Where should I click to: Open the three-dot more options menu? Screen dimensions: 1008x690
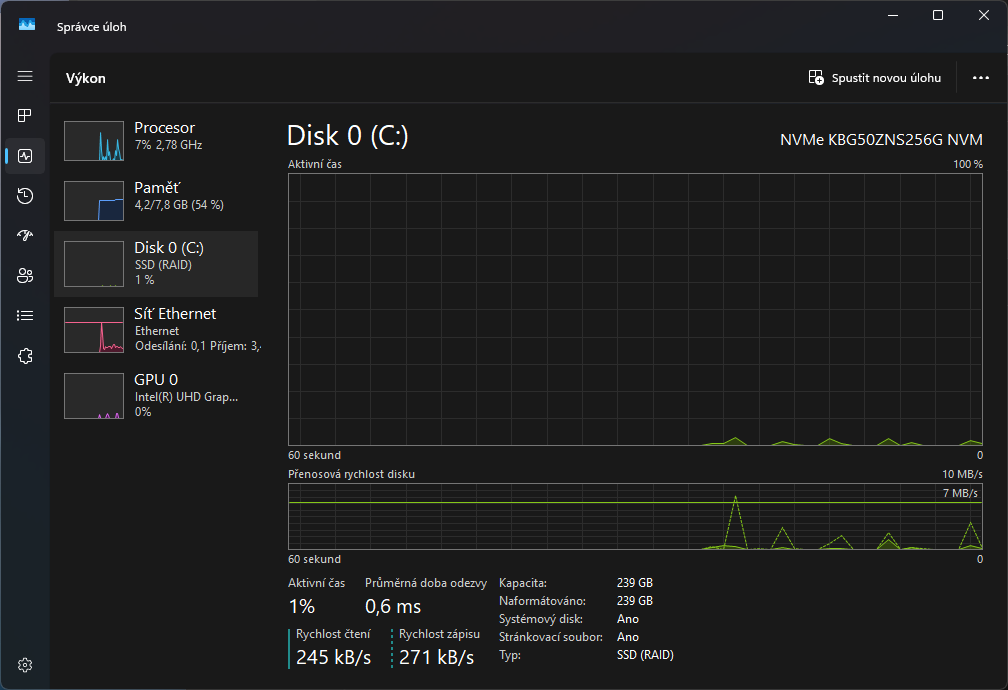click(x=979, y=77)
